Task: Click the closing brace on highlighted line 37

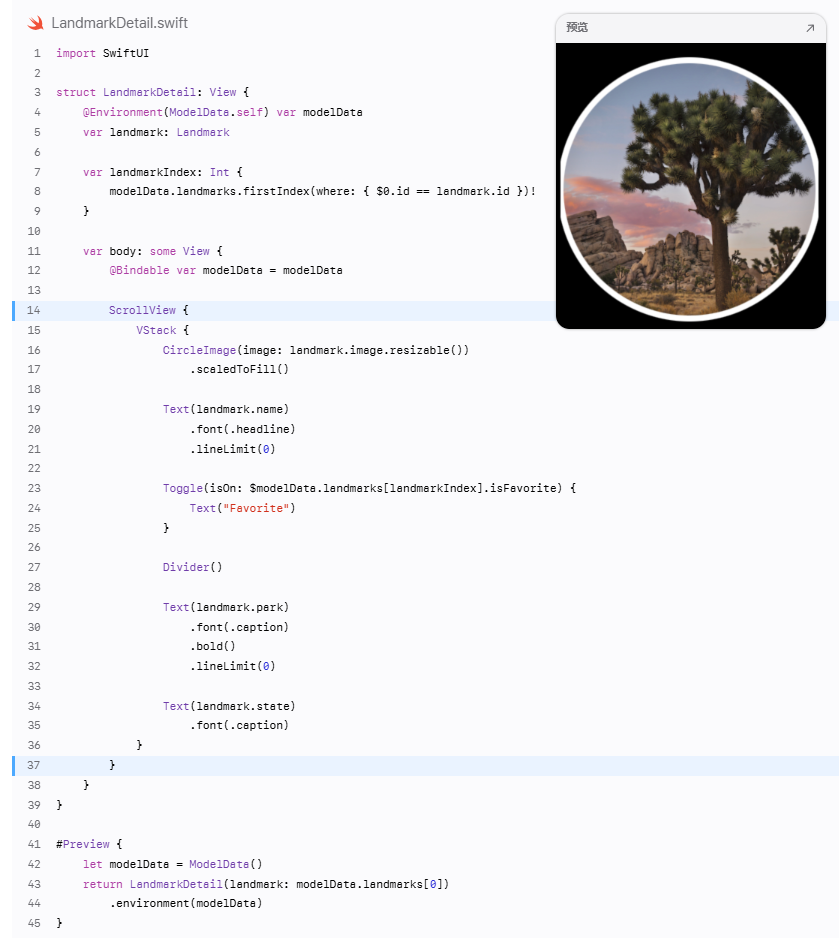Action: point(112,765)
